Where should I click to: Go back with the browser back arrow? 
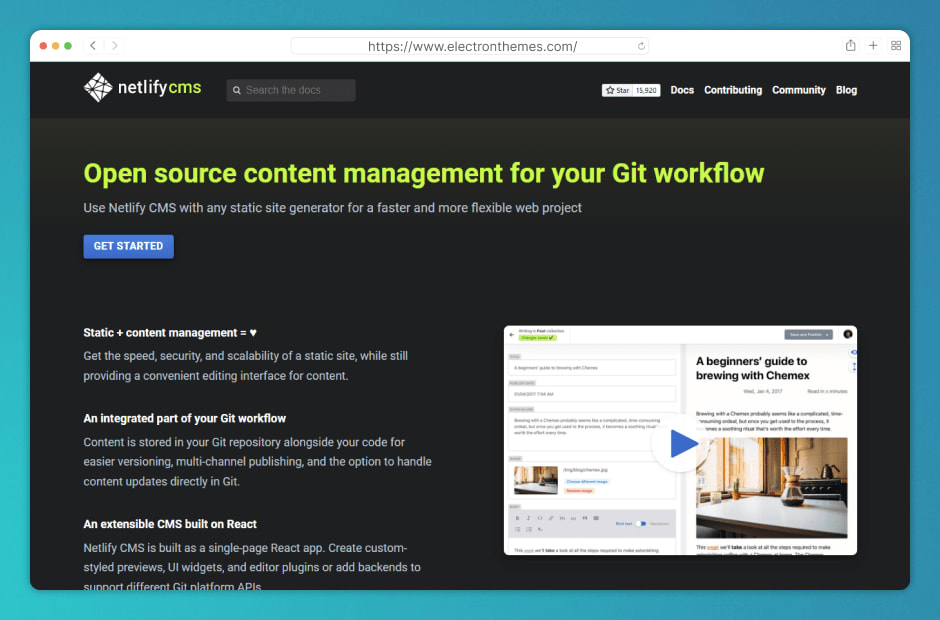93,46
